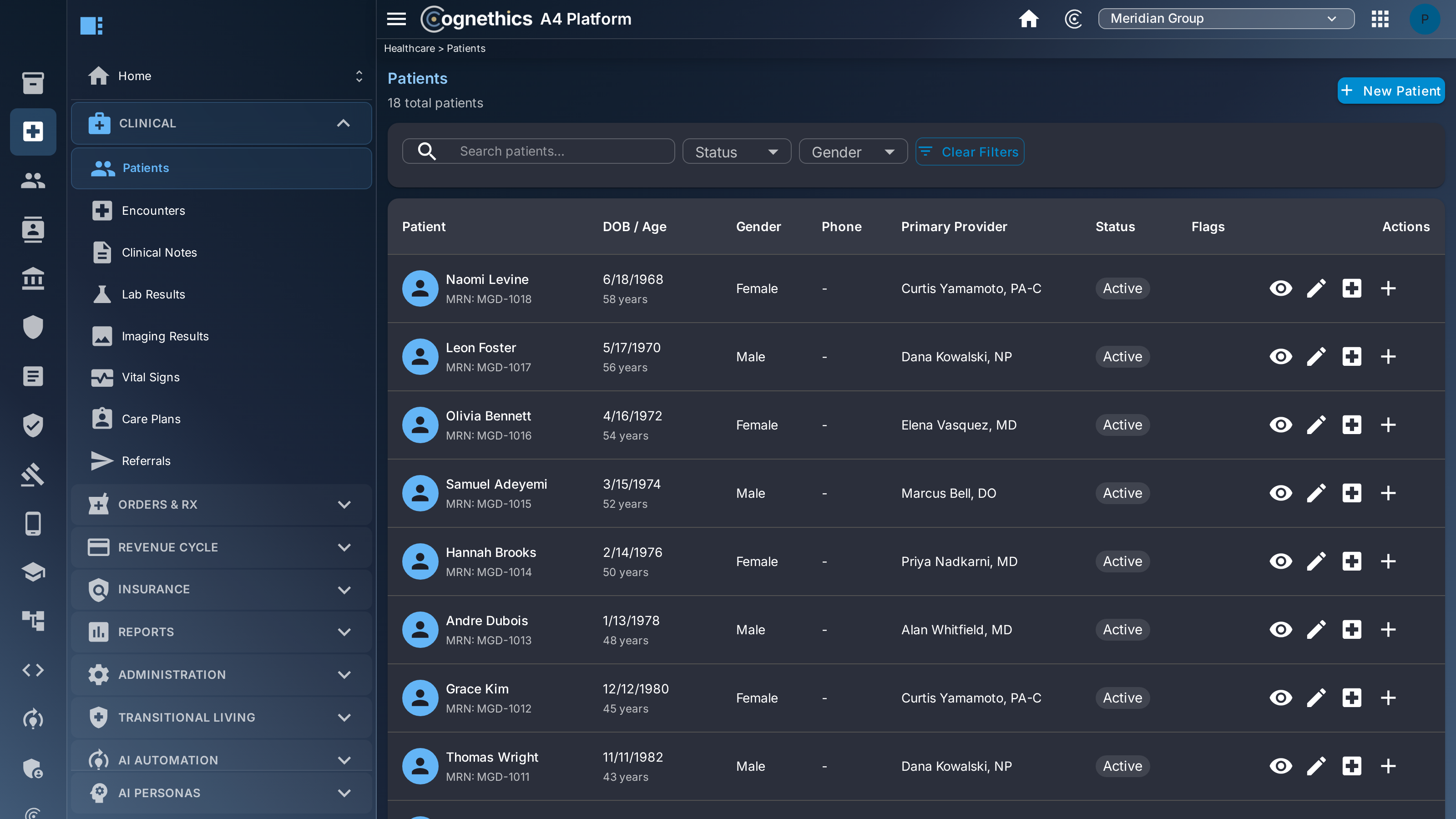Viewport: 1456px width, 819px height.
Task: Go to Referrals in the sidebar
Action: (x=221, y=460)
